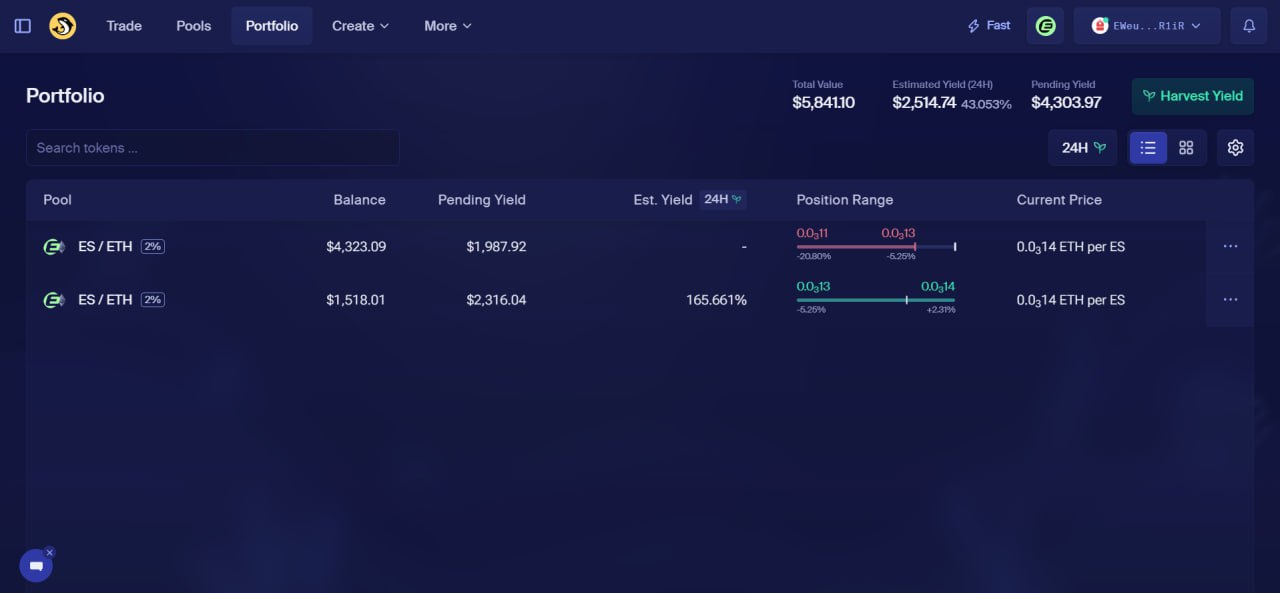Open options menu for first ES/ETH row
This screenshot has height=593, width=1280.
point(1230,246)
